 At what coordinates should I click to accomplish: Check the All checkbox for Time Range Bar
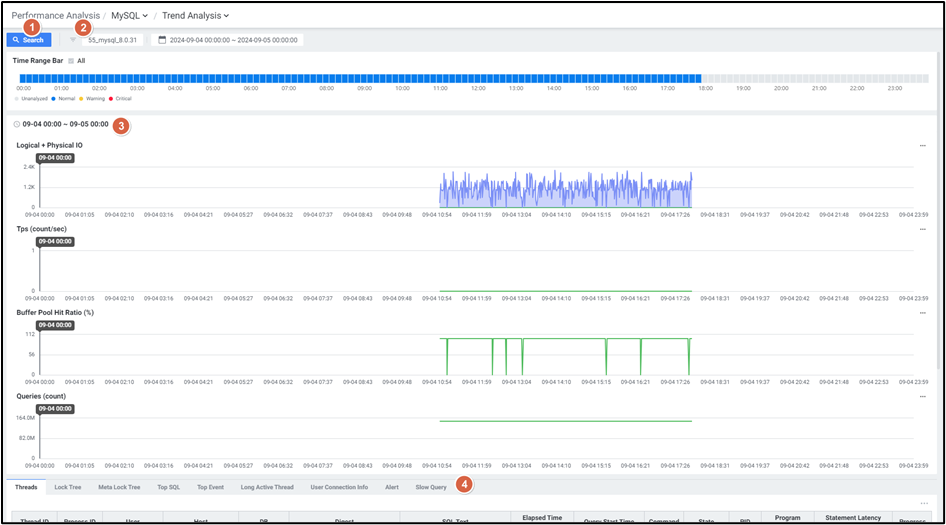click(71, 61)
